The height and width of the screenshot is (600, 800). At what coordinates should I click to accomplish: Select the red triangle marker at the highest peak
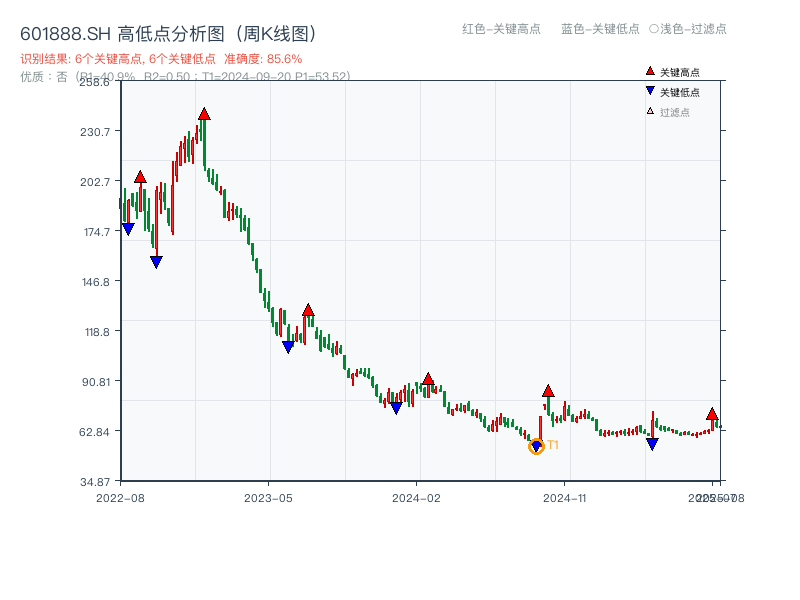tap(204, 114)
